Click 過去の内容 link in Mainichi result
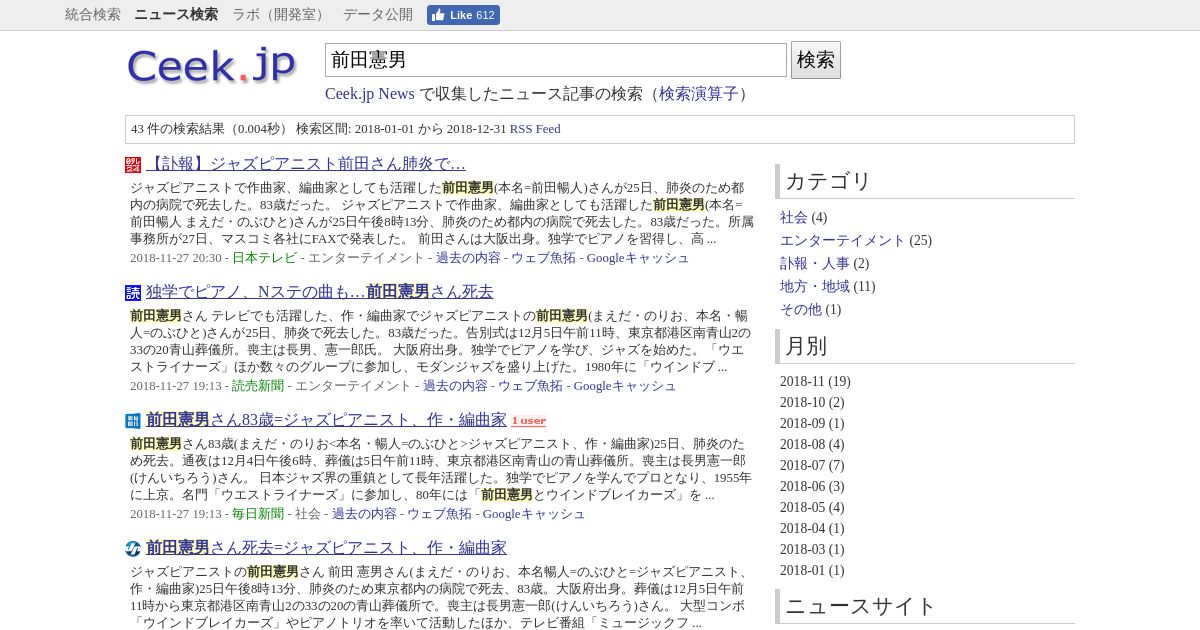The height and width of the screenshot is (630, 1200). [364, 514]
